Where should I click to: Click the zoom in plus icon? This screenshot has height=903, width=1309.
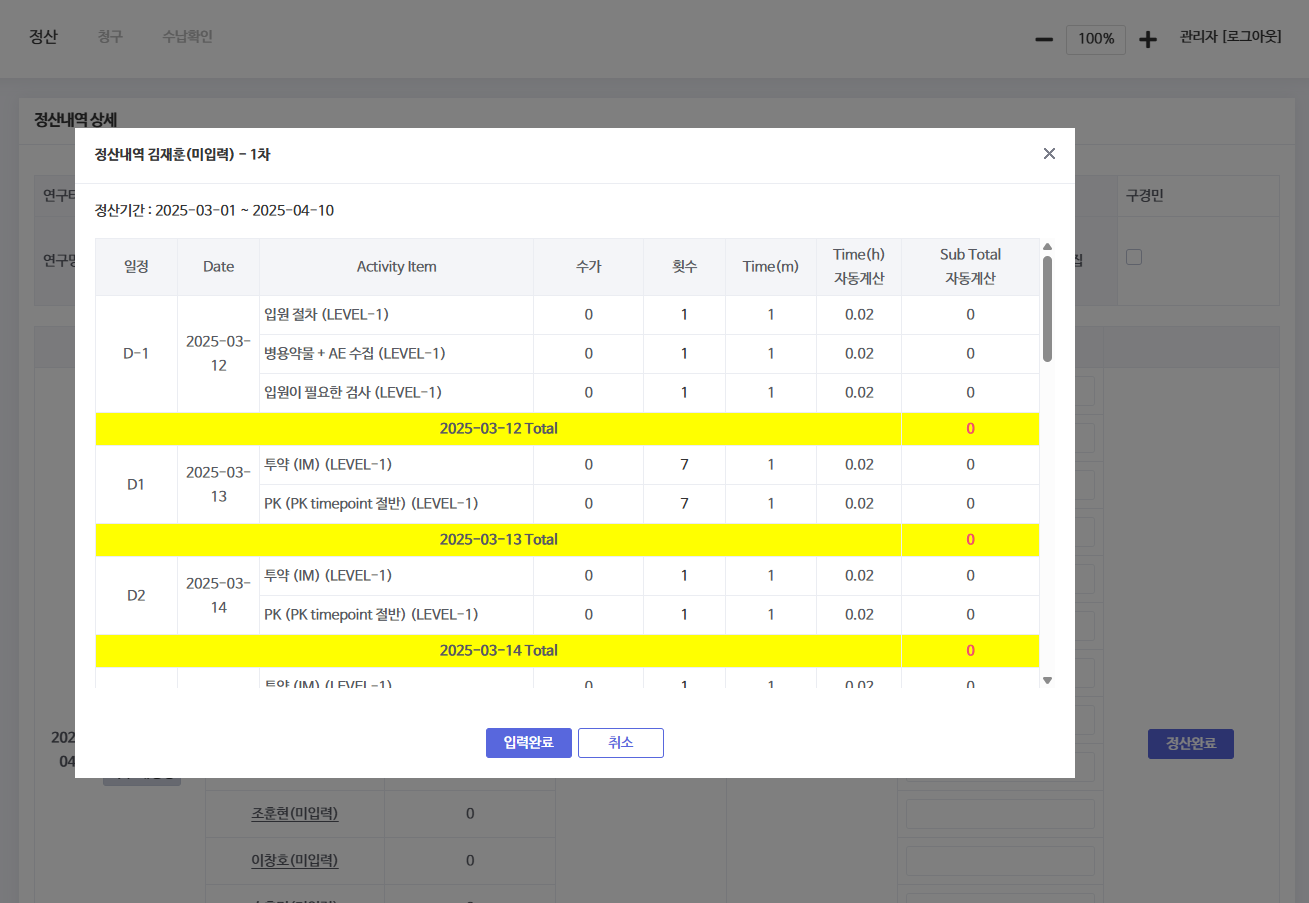[1148, 39]
